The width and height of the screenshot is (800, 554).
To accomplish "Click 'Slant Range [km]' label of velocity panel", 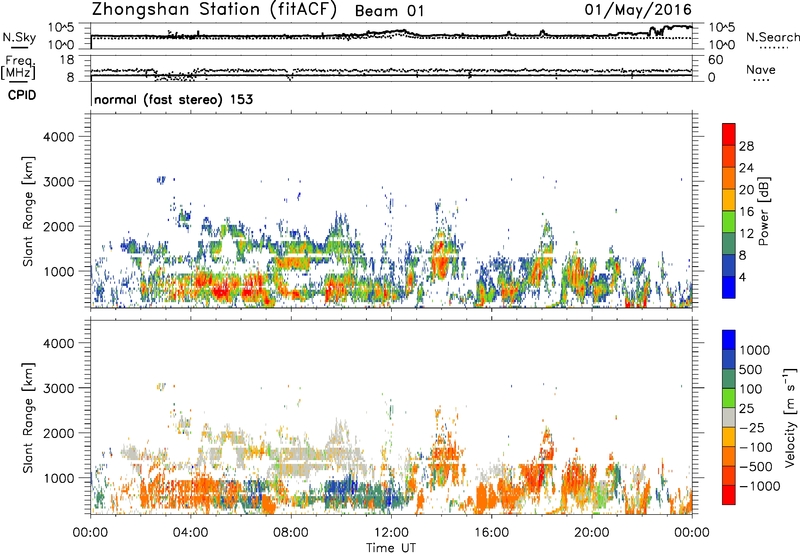I will pyautogui.click(x=29, y=418).
